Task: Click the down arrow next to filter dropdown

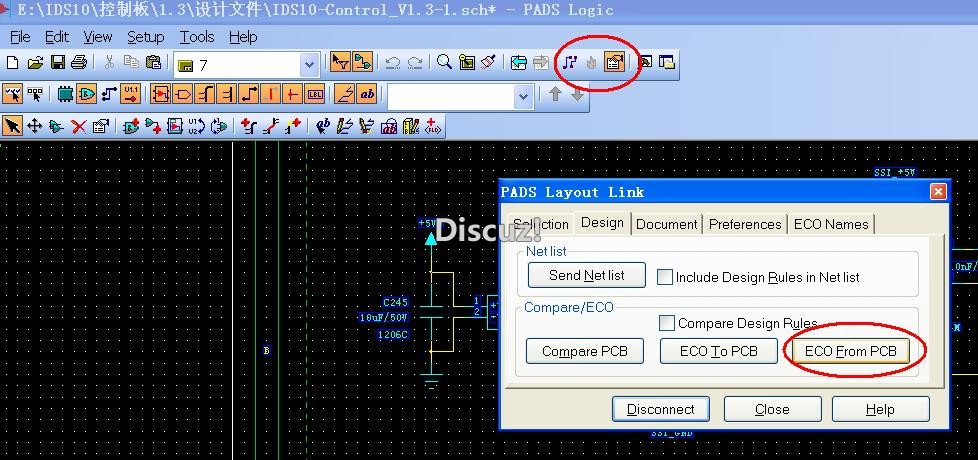Action: coord(578,95)
